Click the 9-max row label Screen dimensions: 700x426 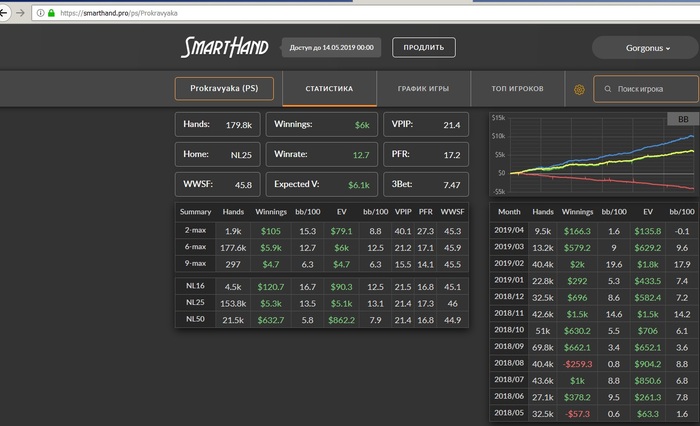[195, 263]
